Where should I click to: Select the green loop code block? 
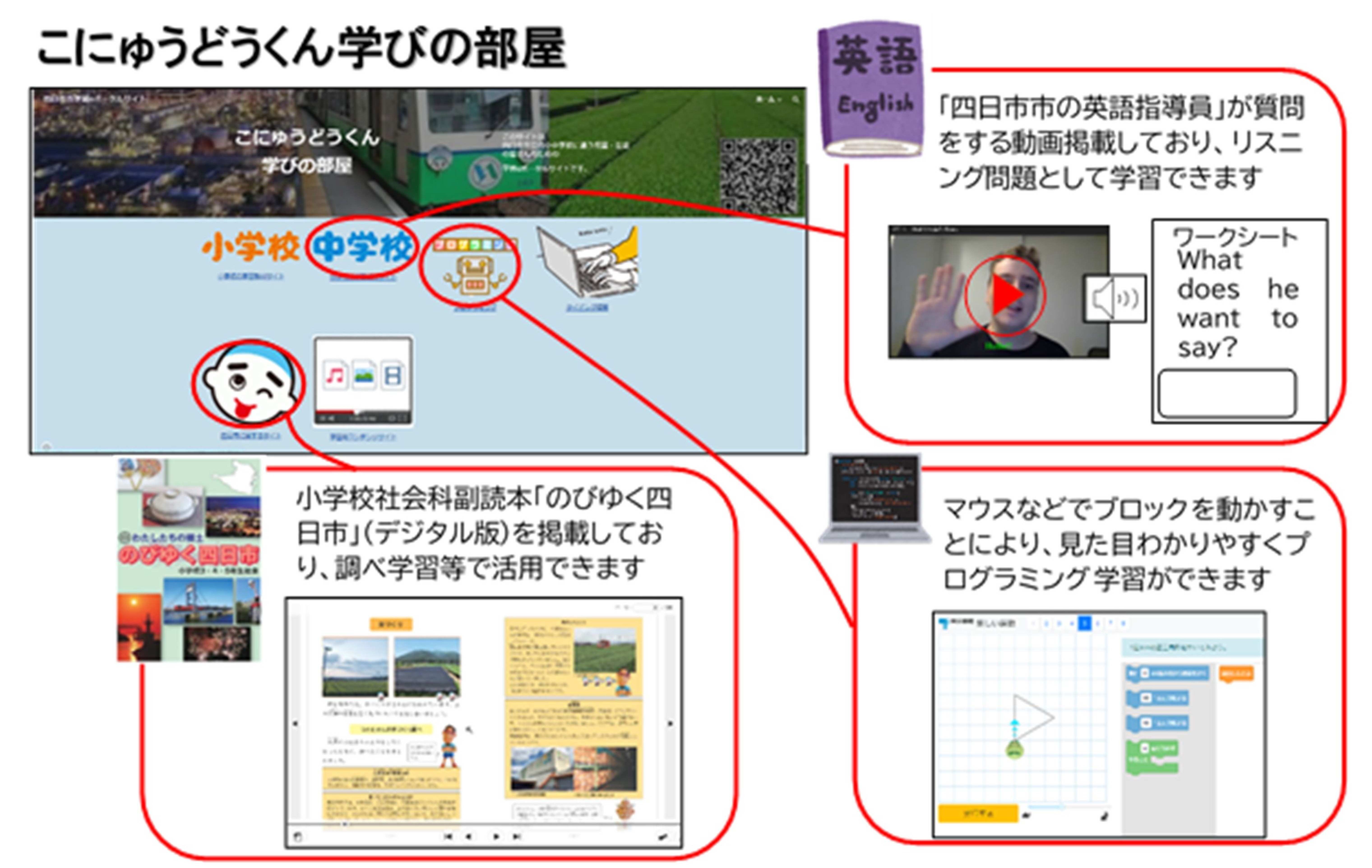1152,757
